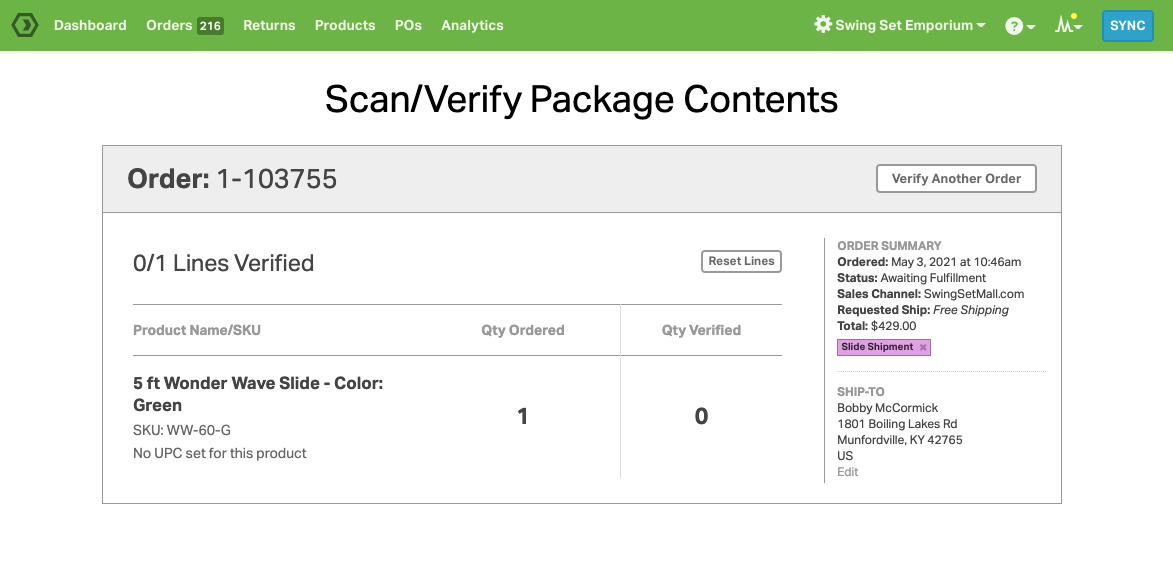Click the Orders count badge 216
Image resolution: width=1173 pixels, height=581 pixels.
tap(210, 26)
